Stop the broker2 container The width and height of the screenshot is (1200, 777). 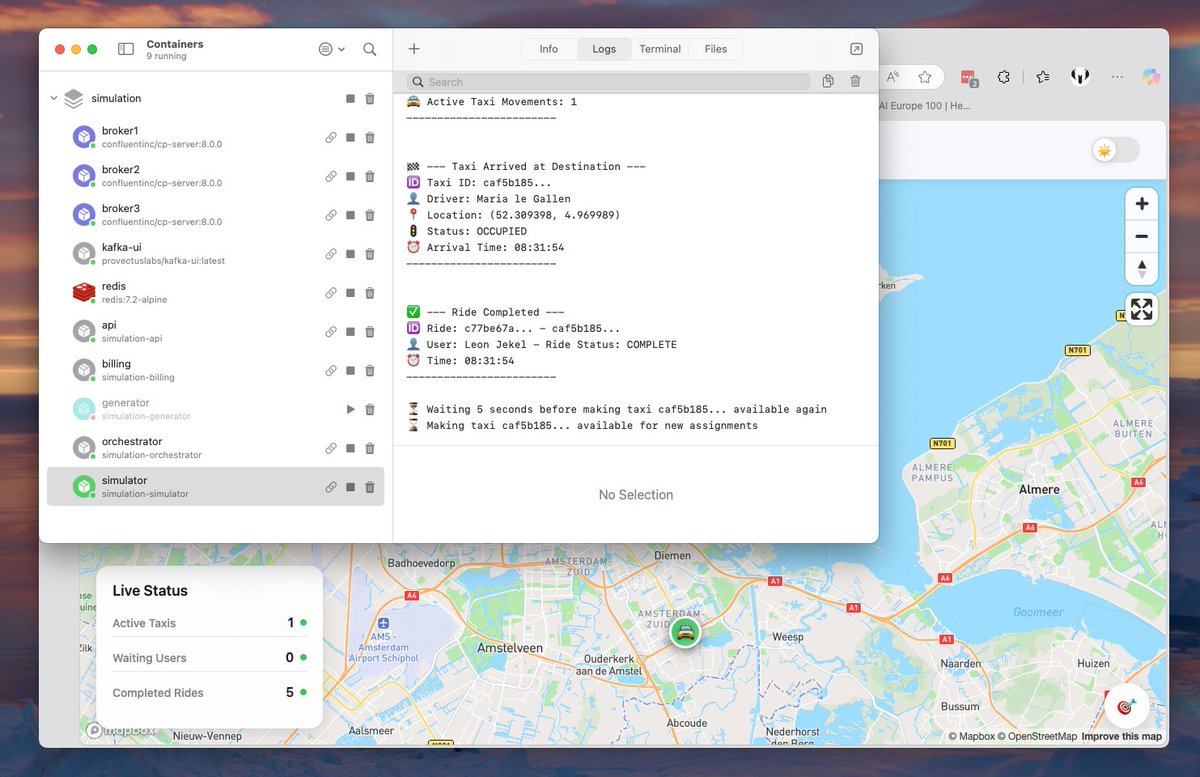click(350, 176)
